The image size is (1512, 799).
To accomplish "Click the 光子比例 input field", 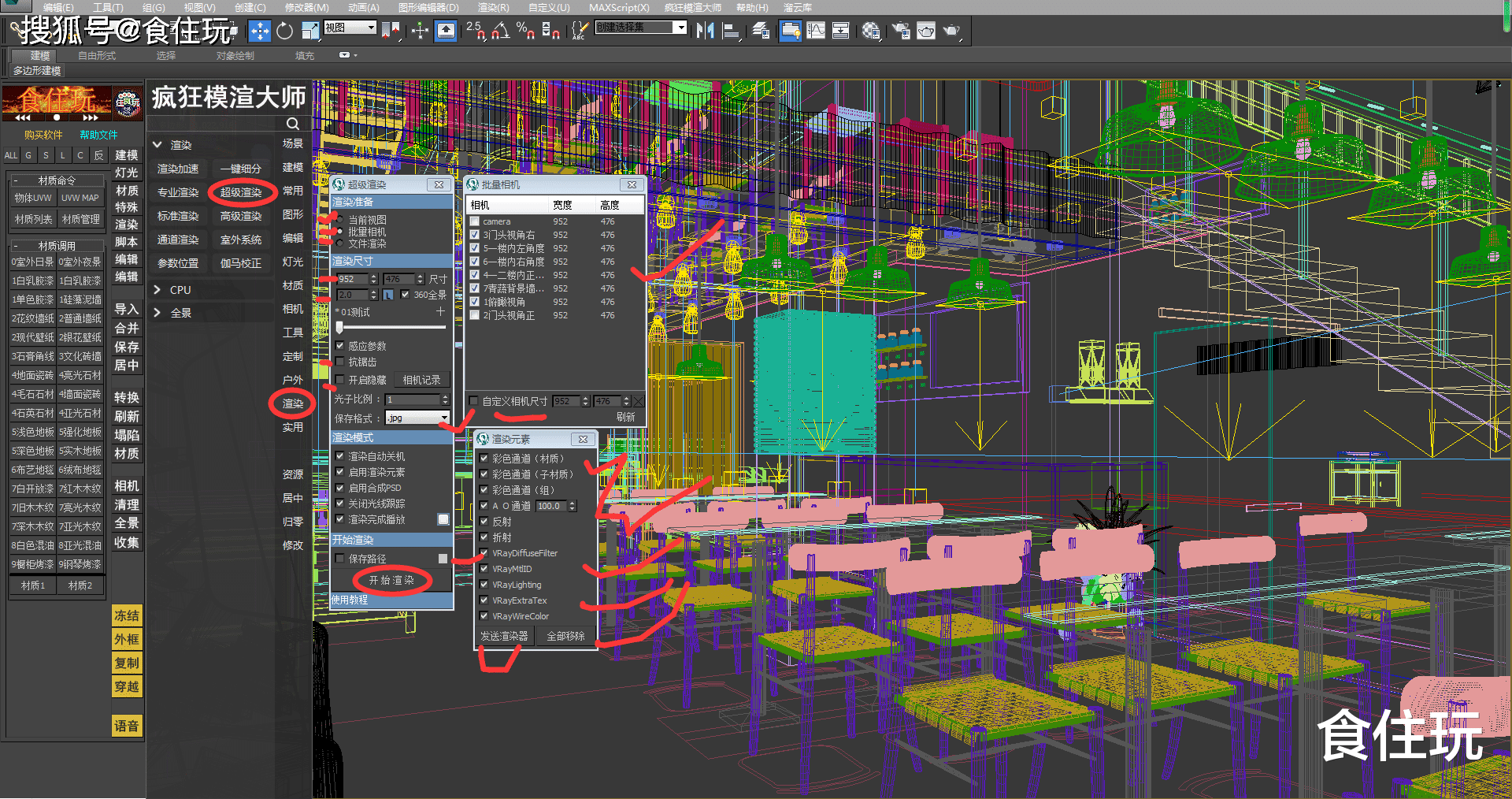I will tap(413, 399).
